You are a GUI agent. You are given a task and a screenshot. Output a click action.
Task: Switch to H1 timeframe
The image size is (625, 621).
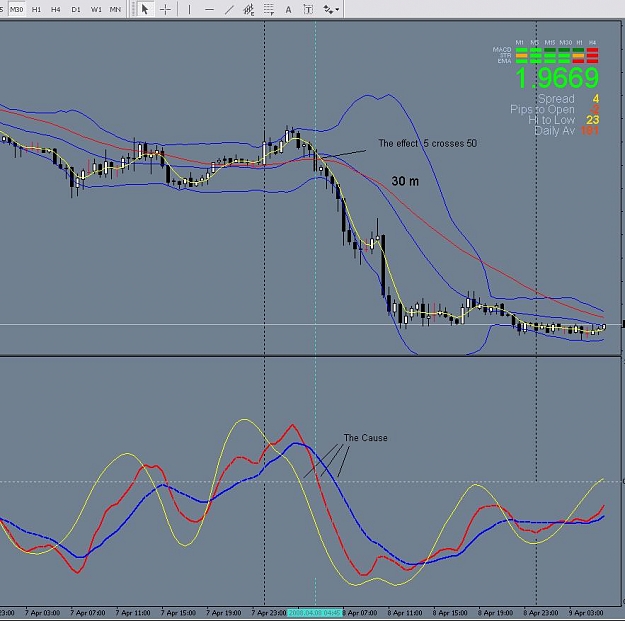point(36,9)
